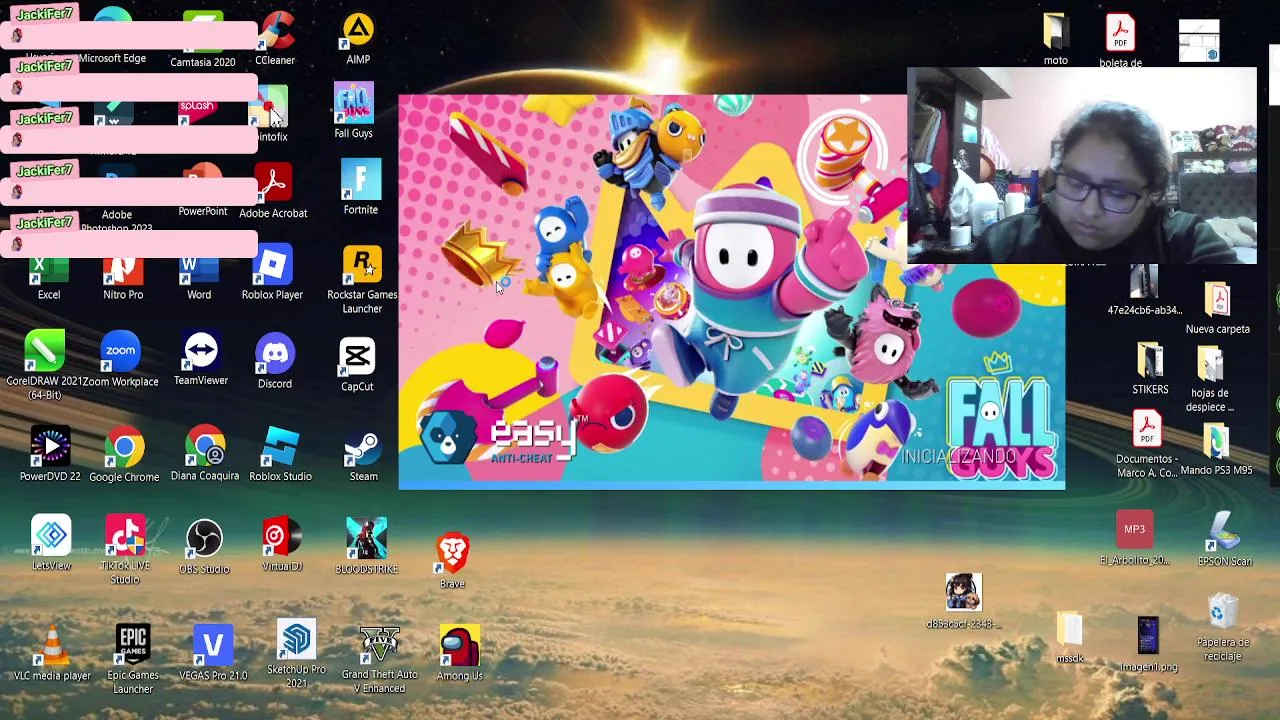Viewport: 1280px width, 720px height.
Task: Select the boleta de PDF file
Action: pyautogui.click(x=1120, y=41)
